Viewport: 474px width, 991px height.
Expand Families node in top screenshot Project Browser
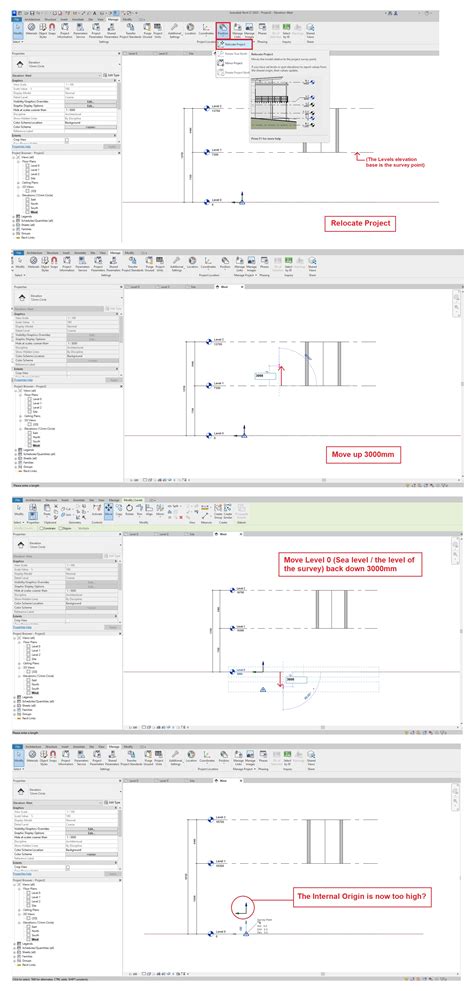(x=15, y=227)
